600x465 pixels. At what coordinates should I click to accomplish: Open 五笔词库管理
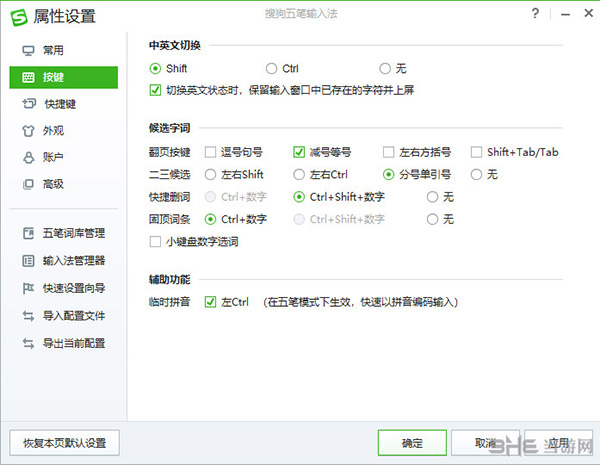tap(64, 233)
